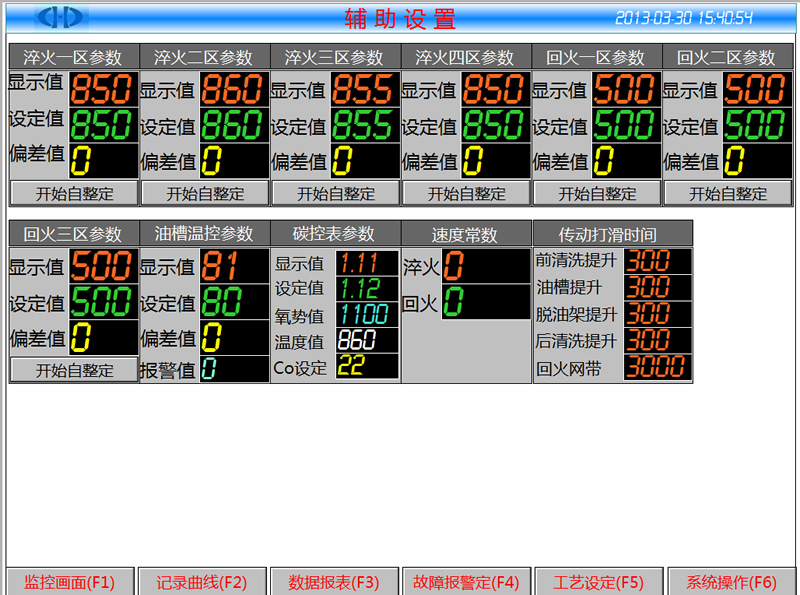Select 淬火三区 display value 855
Screen dimensions: 800x595
365,89
